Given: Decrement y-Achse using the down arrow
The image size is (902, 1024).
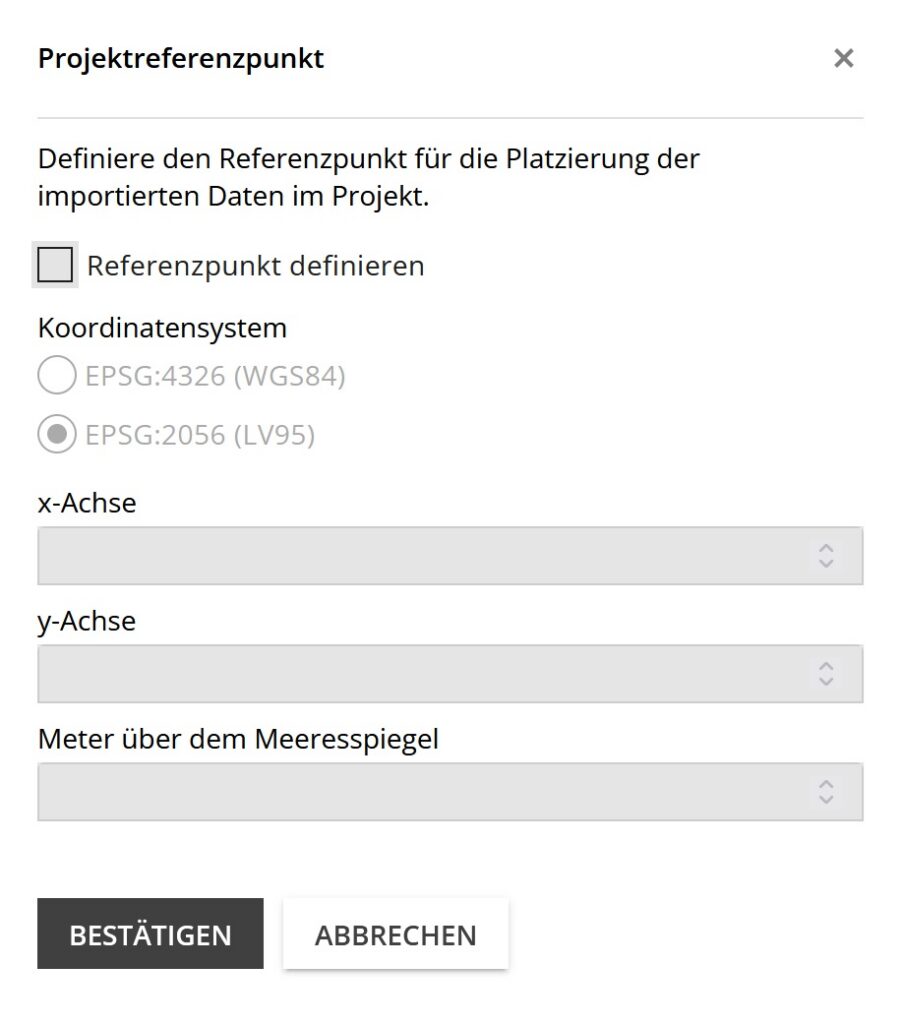Looking at the screenshot, I should pyautogui.click(x=826, y=682).
